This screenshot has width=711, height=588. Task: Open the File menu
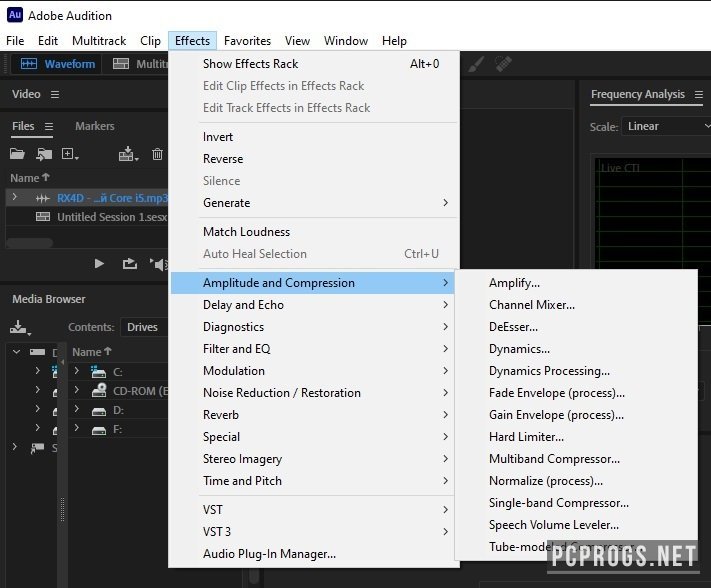coord(15,41)
